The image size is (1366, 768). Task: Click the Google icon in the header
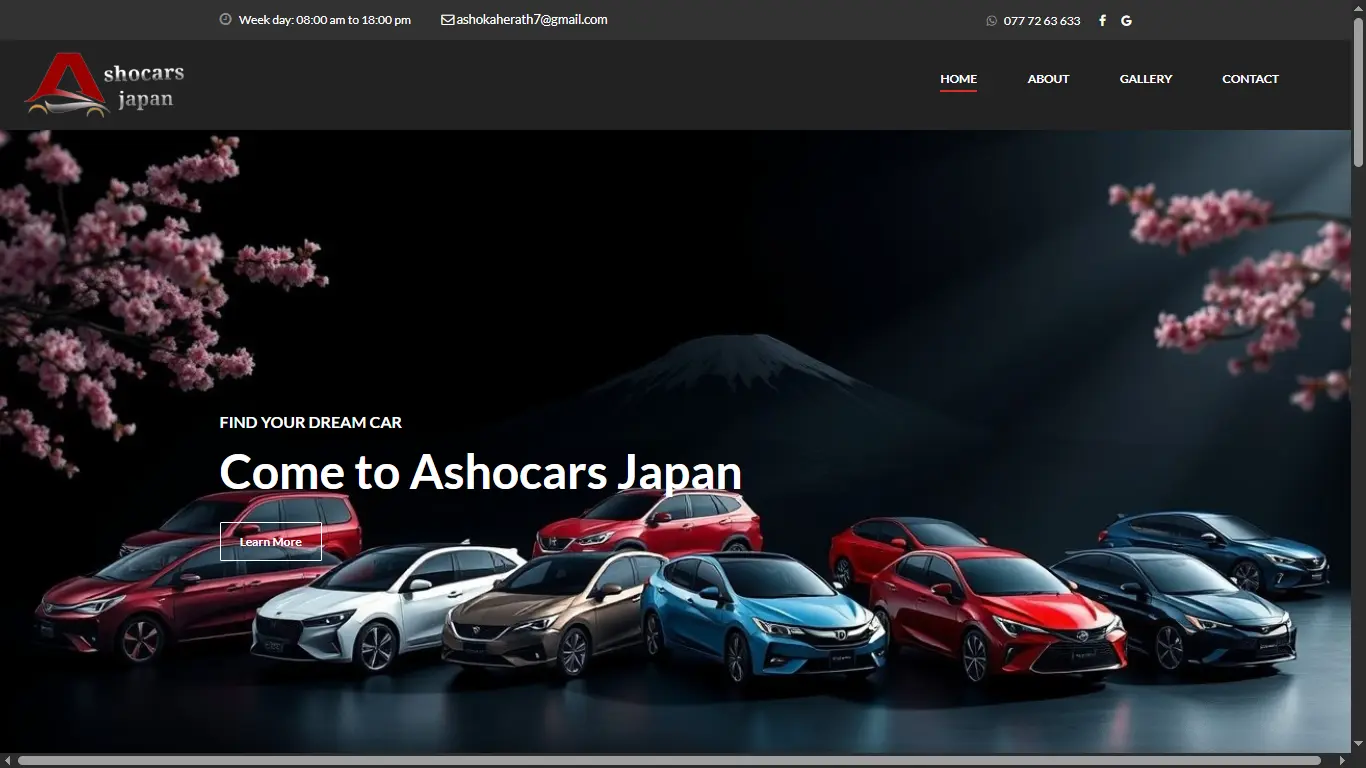coord(1126,20)
